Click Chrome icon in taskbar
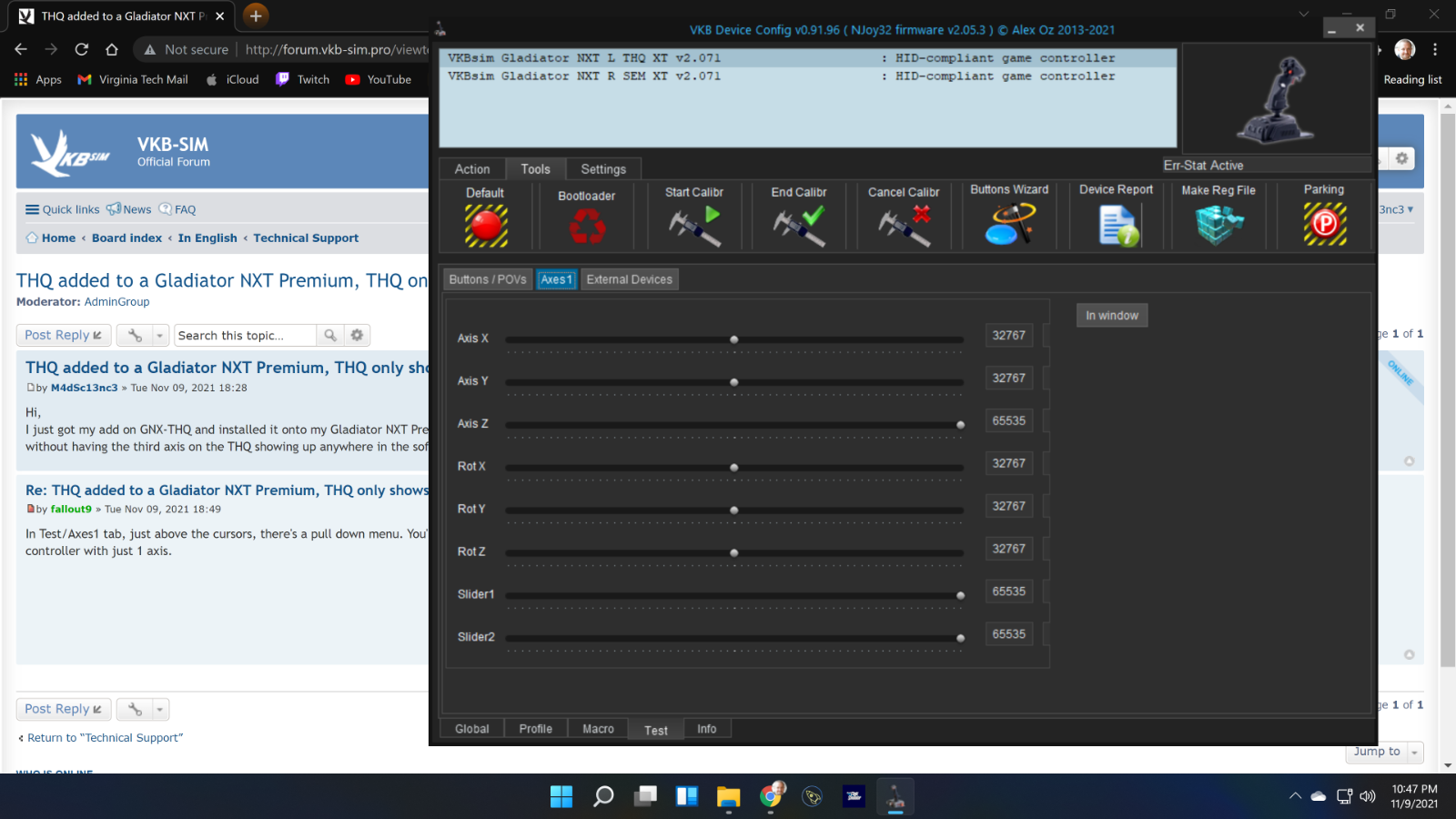The image size is (1456, 819). pyautogui.click(x=771, y=796)
